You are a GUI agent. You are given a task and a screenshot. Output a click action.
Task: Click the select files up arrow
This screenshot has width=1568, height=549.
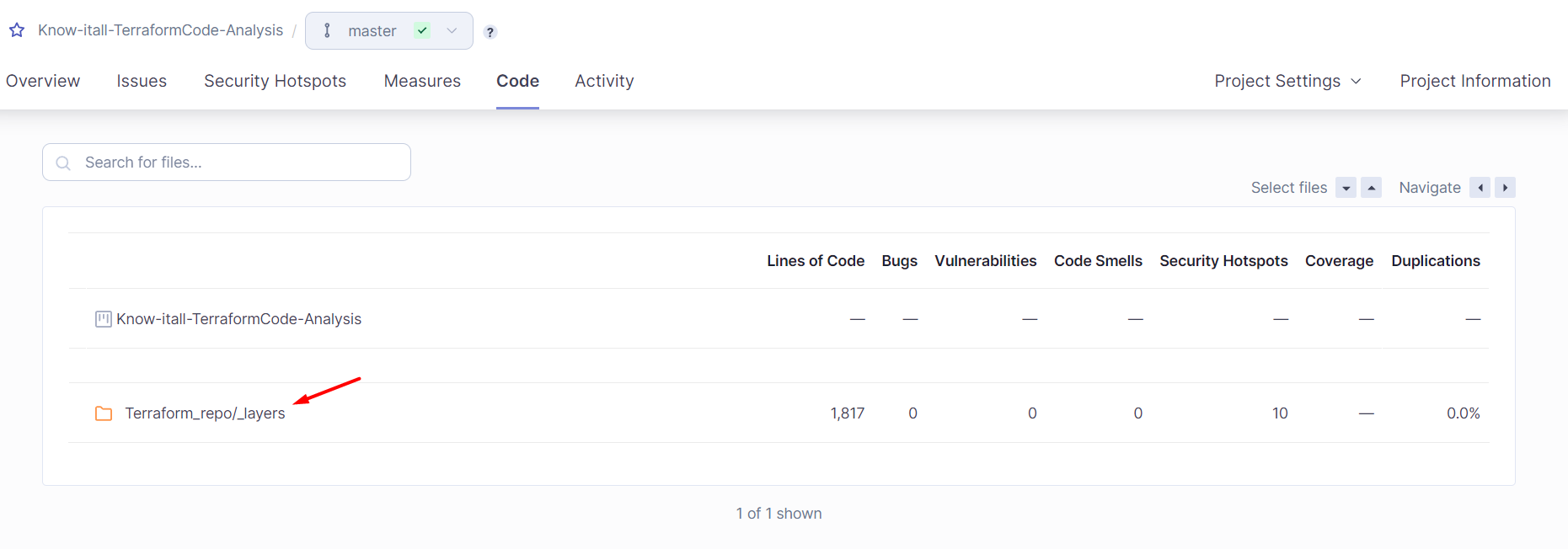coord(1372,188)
